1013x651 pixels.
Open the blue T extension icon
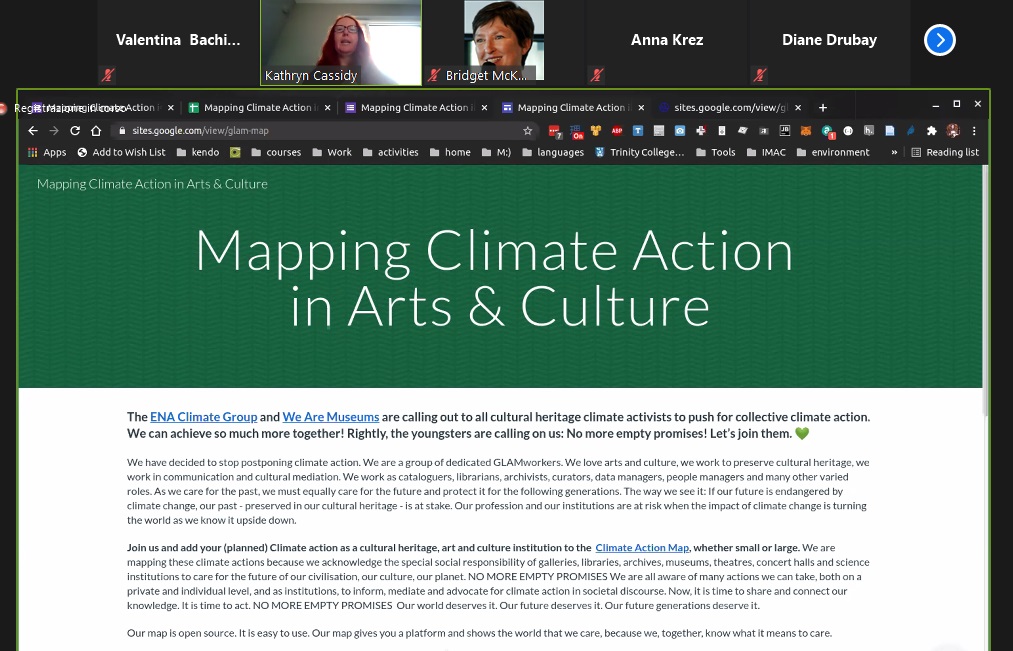point(638,130)
